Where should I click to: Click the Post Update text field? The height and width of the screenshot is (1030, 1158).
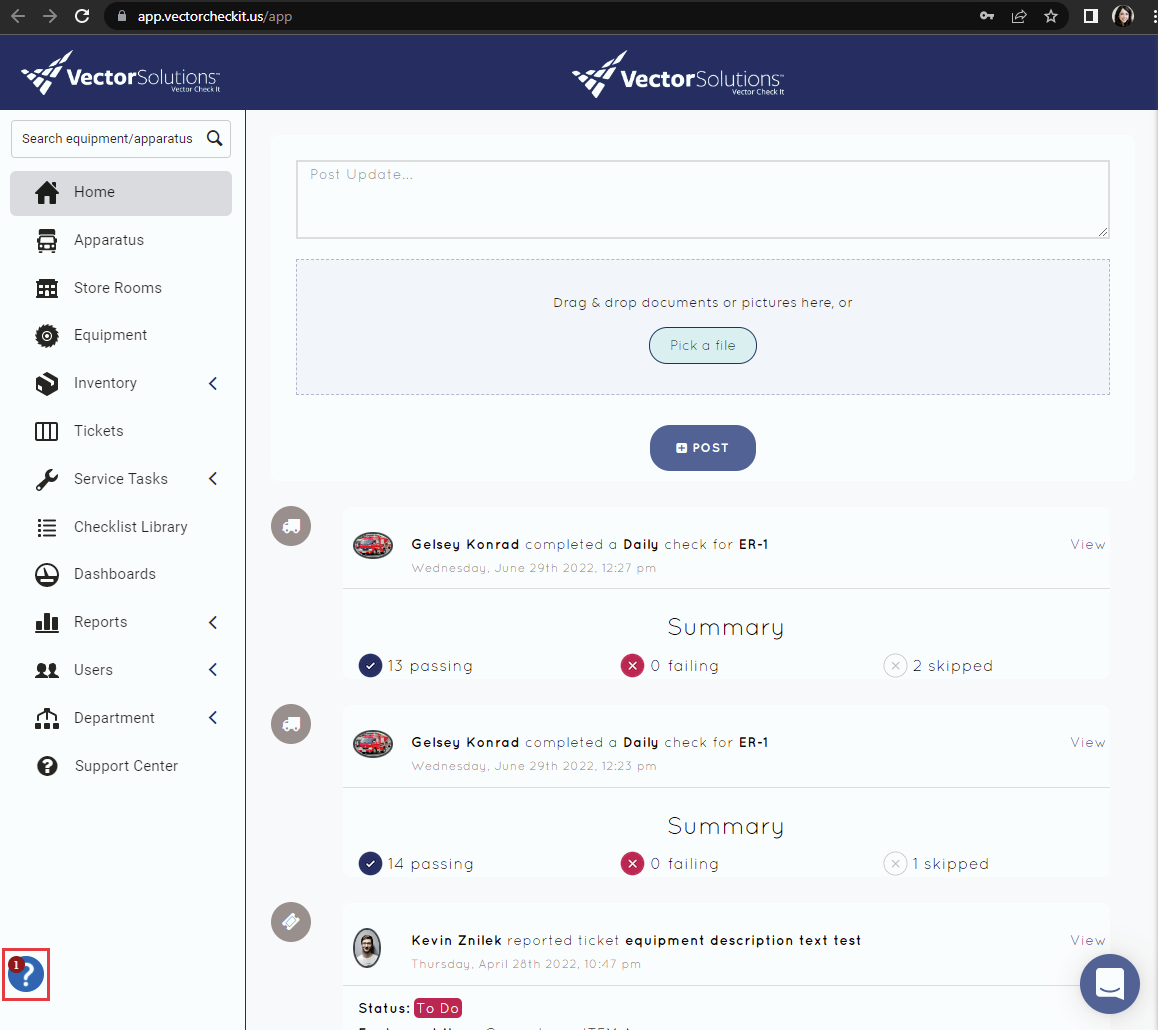(x=703, y=197)
